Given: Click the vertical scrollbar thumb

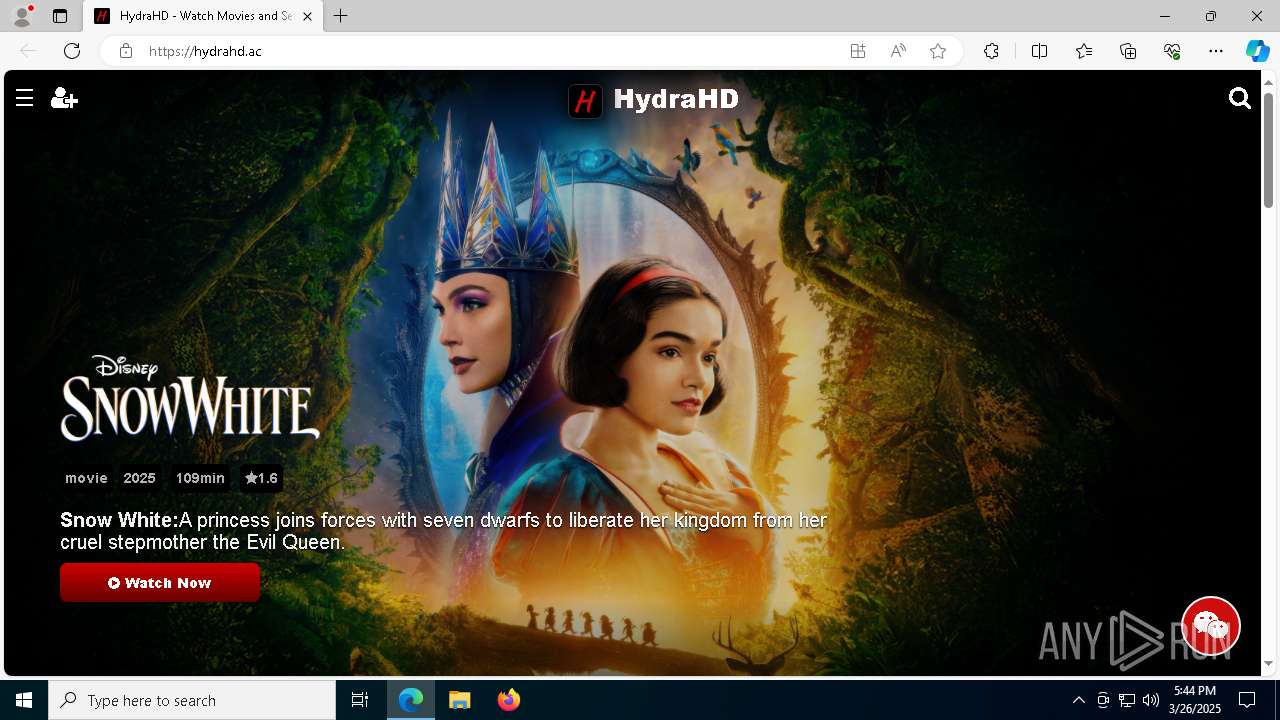Looking at the screenshot, I should pos(1269,150).
